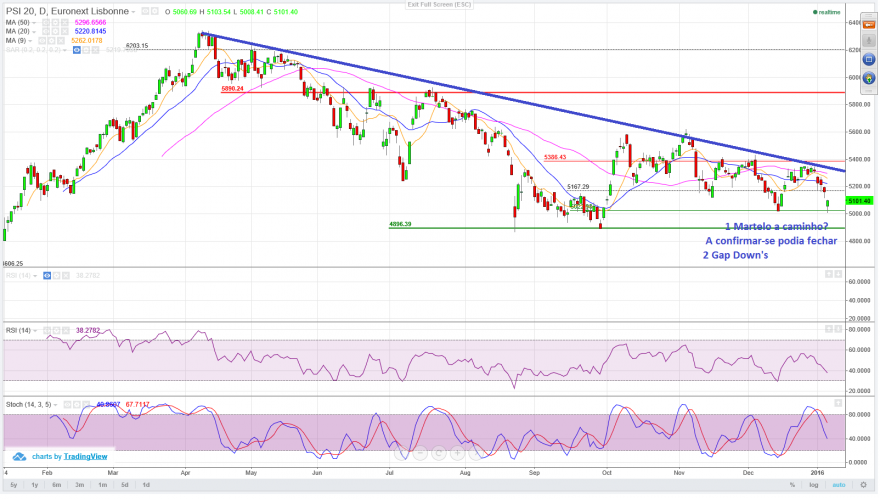Open settings icon beside the PSI 20 title
880x499 pixels.
pyautogui.click(x=155, y=11)
